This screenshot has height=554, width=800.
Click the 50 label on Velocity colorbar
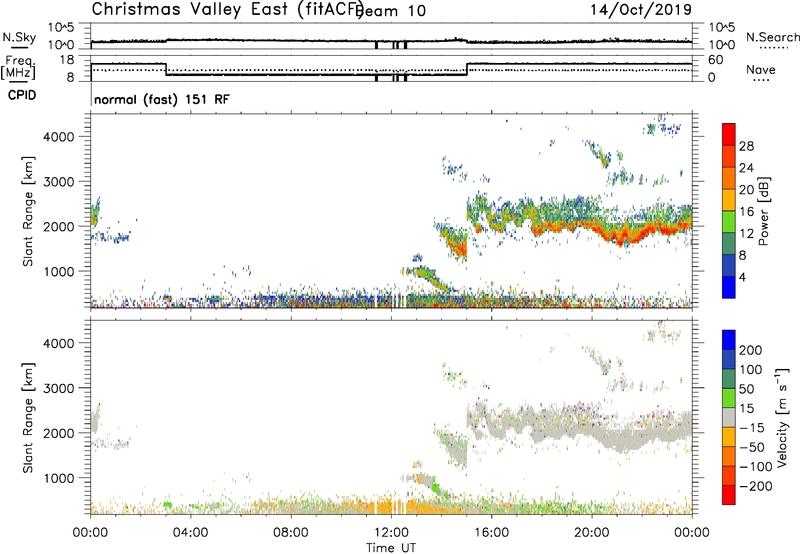tap(746, 389)
